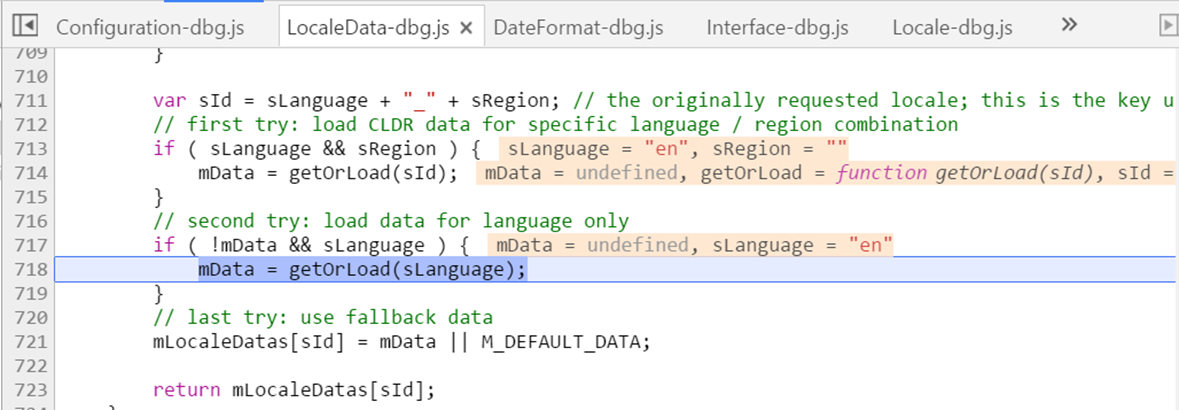Set a breakpoint on line number 713

[31, 149]
